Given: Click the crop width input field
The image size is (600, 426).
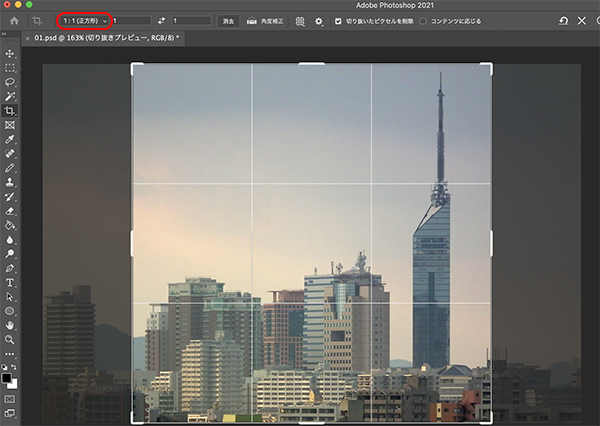Looking at the screenshot, I should [x=131, y=20].
